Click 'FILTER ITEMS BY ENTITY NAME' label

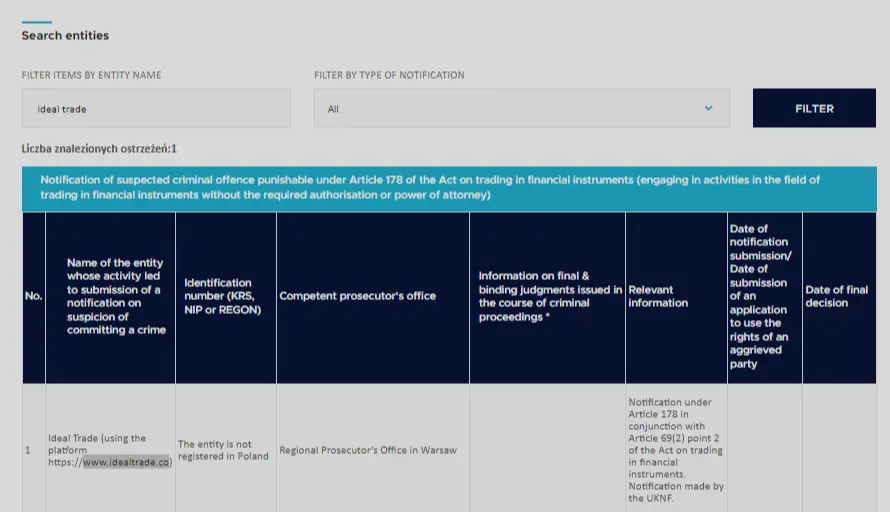point(91,75)
